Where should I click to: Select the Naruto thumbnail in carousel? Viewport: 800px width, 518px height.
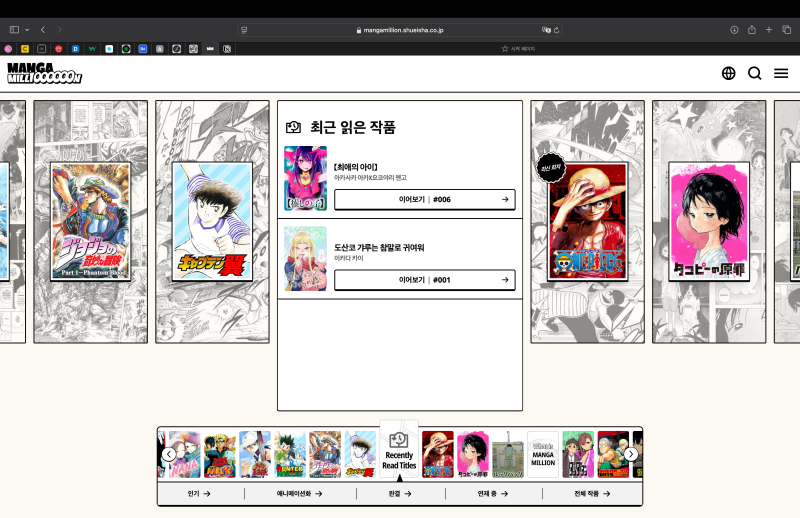220,454
